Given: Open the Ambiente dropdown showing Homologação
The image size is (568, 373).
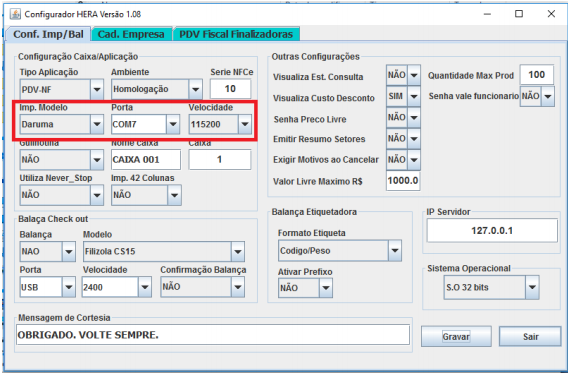Looking at the screenshot, I should [x=156, y=89].
